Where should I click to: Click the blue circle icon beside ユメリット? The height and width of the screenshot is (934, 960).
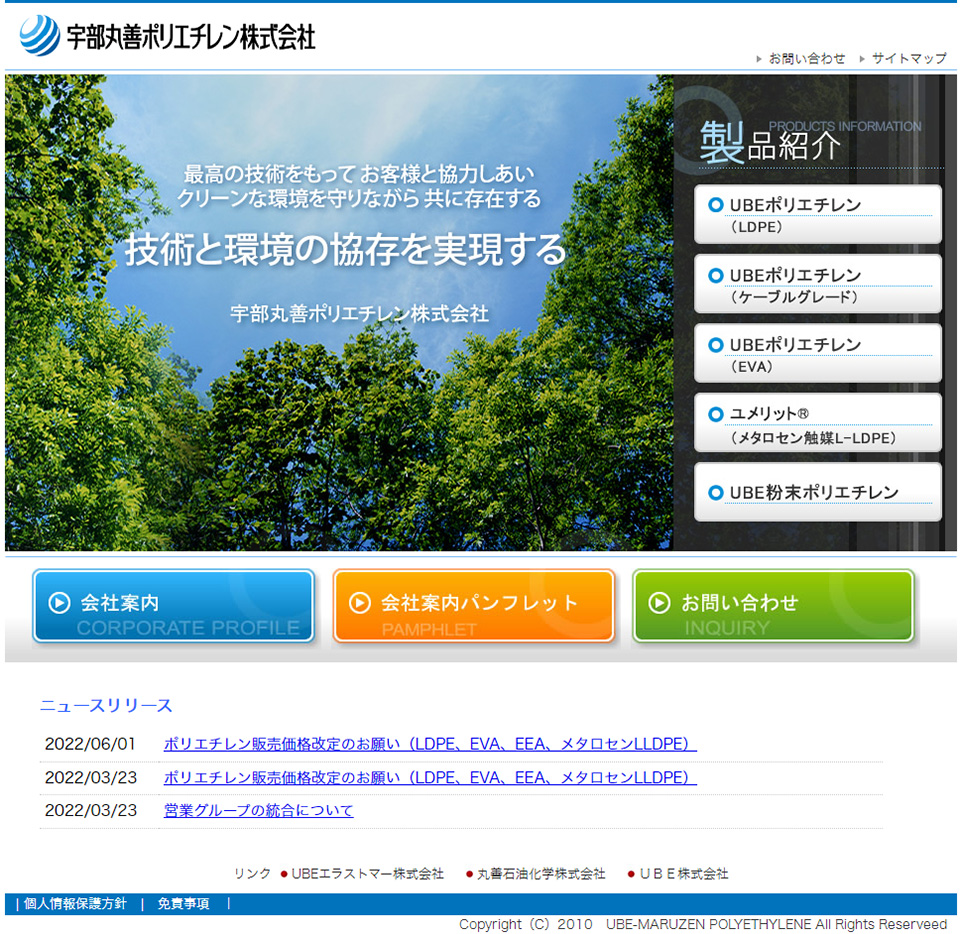715,414
